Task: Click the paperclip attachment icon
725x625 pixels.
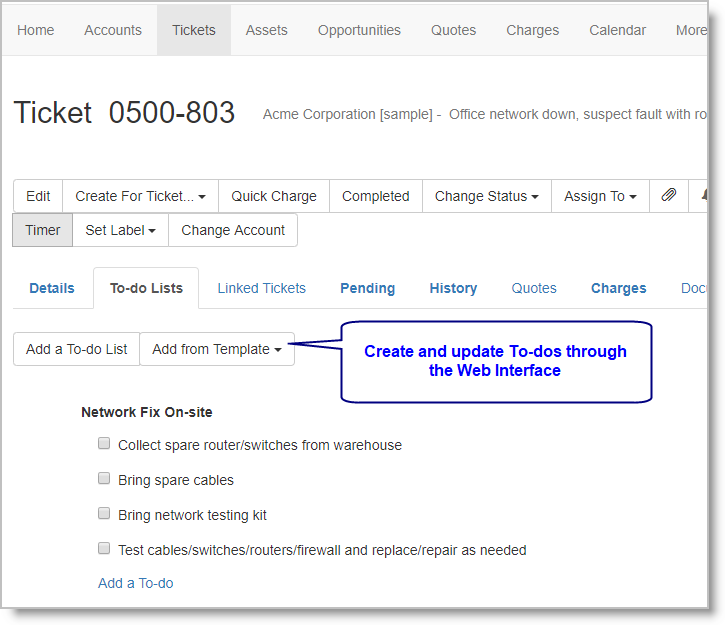Action: coord(668,196)
